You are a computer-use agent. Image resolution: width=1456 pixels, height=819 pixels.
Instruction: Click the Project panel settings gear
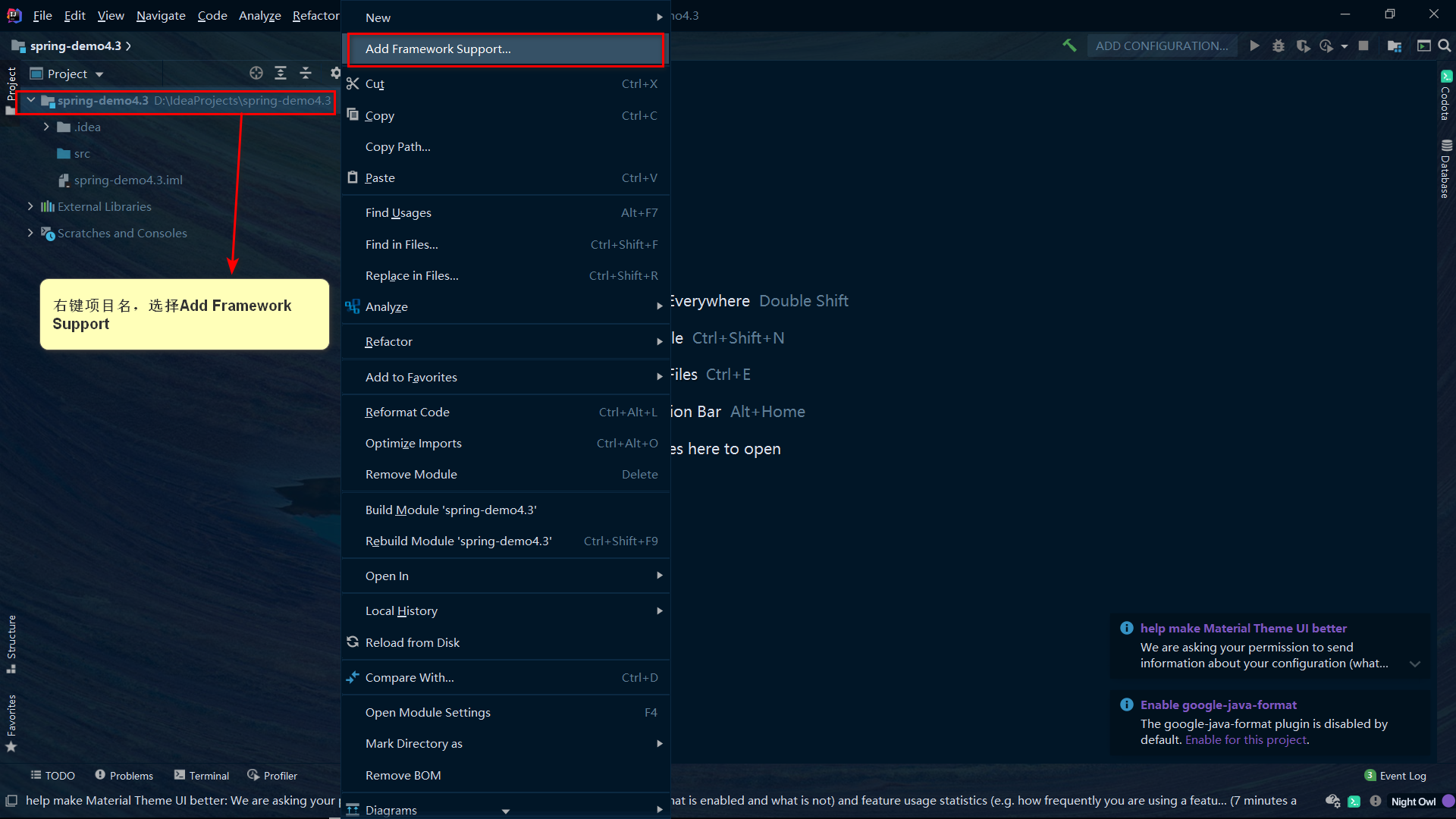tap(331, 73)
